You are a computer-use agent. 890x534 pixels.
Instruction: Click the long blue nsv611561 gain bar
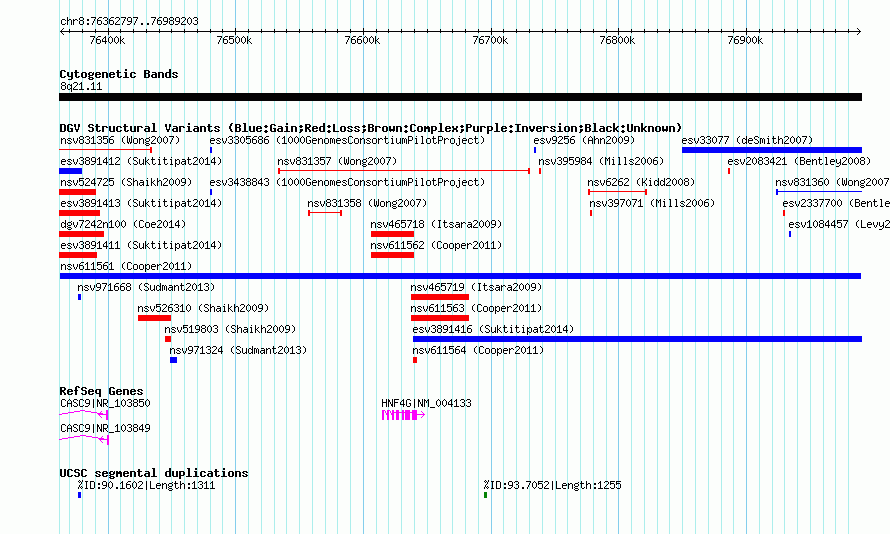click(460, 276)
